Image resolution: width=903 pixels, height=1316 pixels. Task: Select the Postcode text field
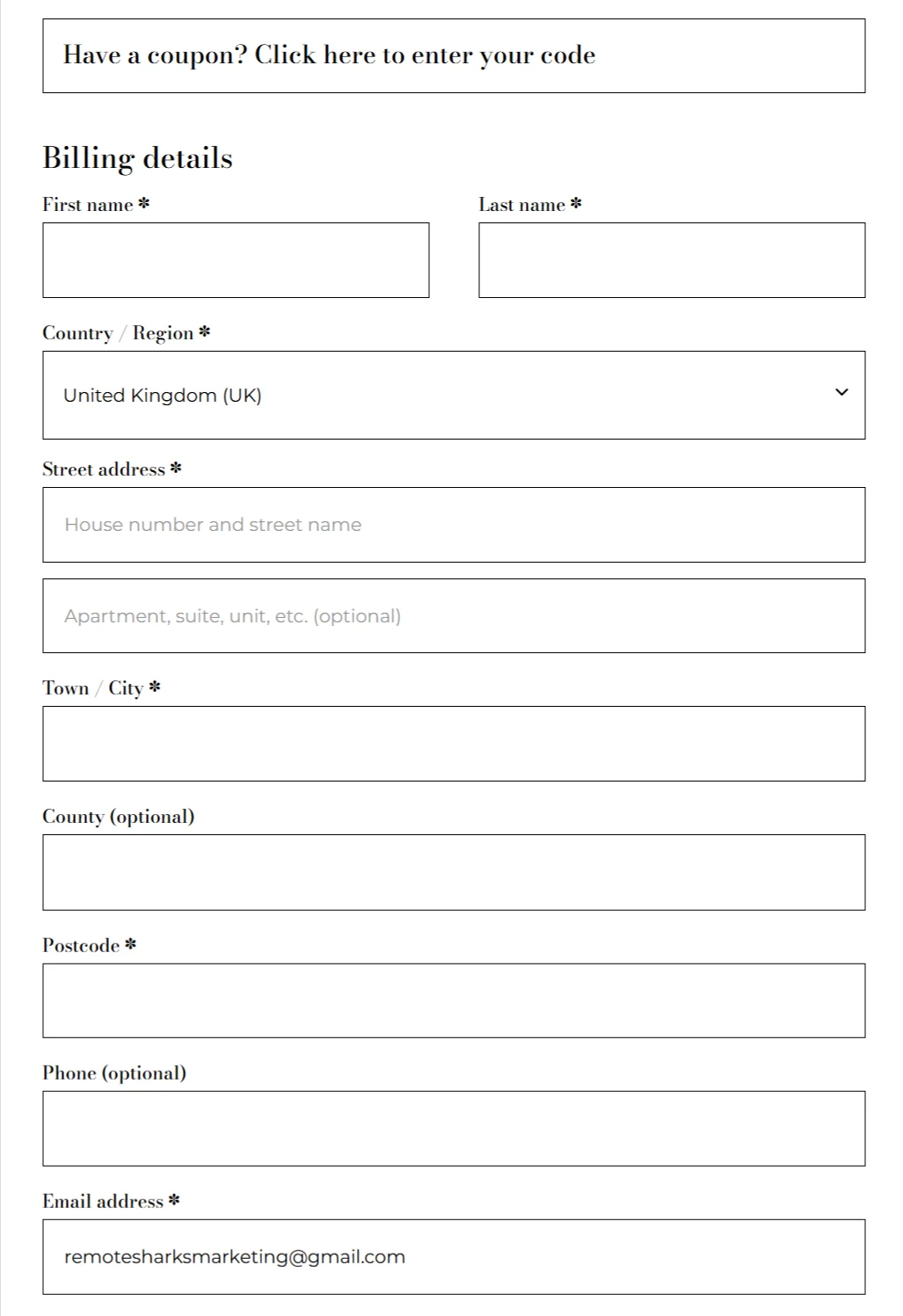(x=454, y=1000)
